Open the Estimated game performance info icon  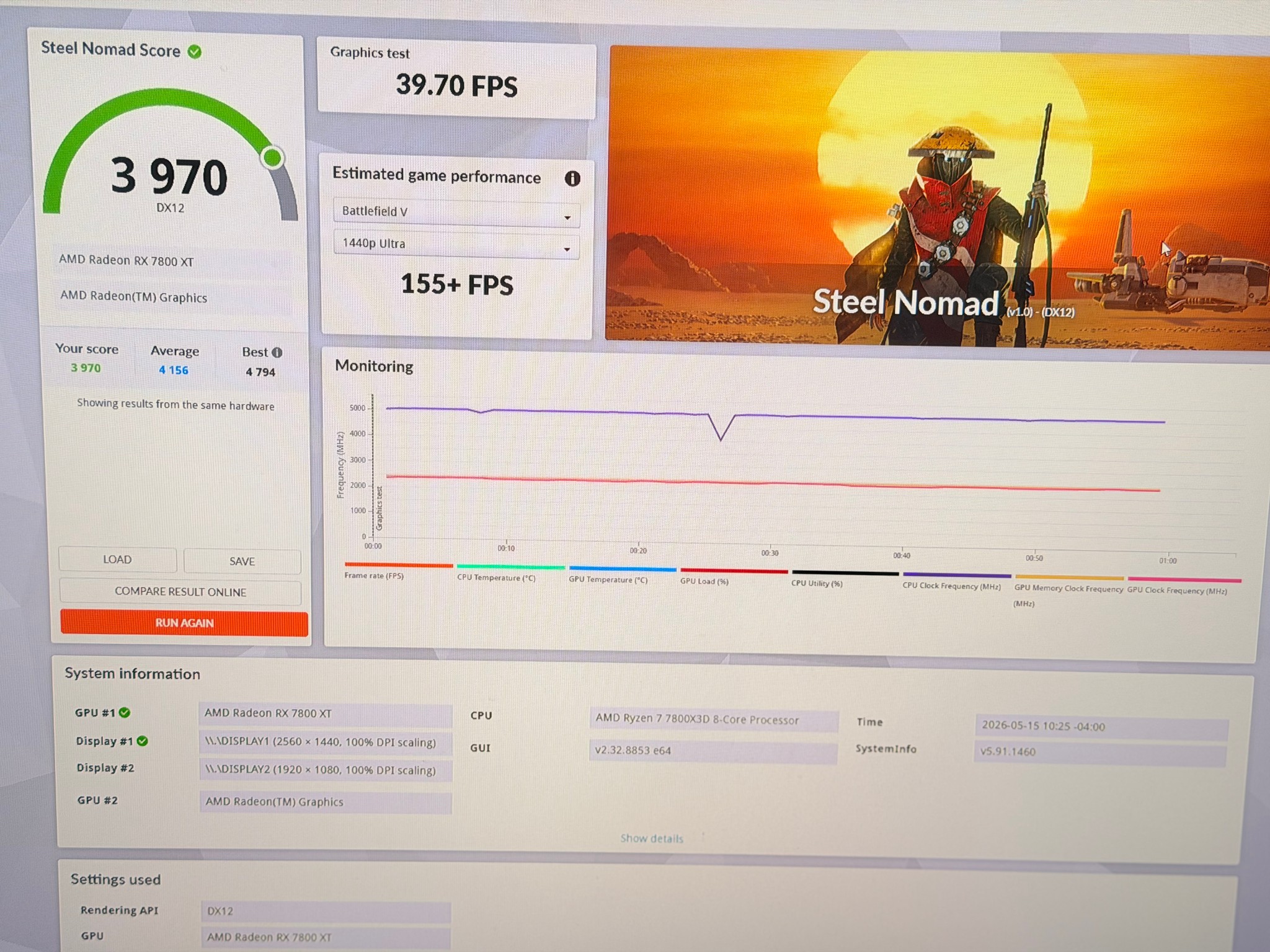[x=572, y=179]
